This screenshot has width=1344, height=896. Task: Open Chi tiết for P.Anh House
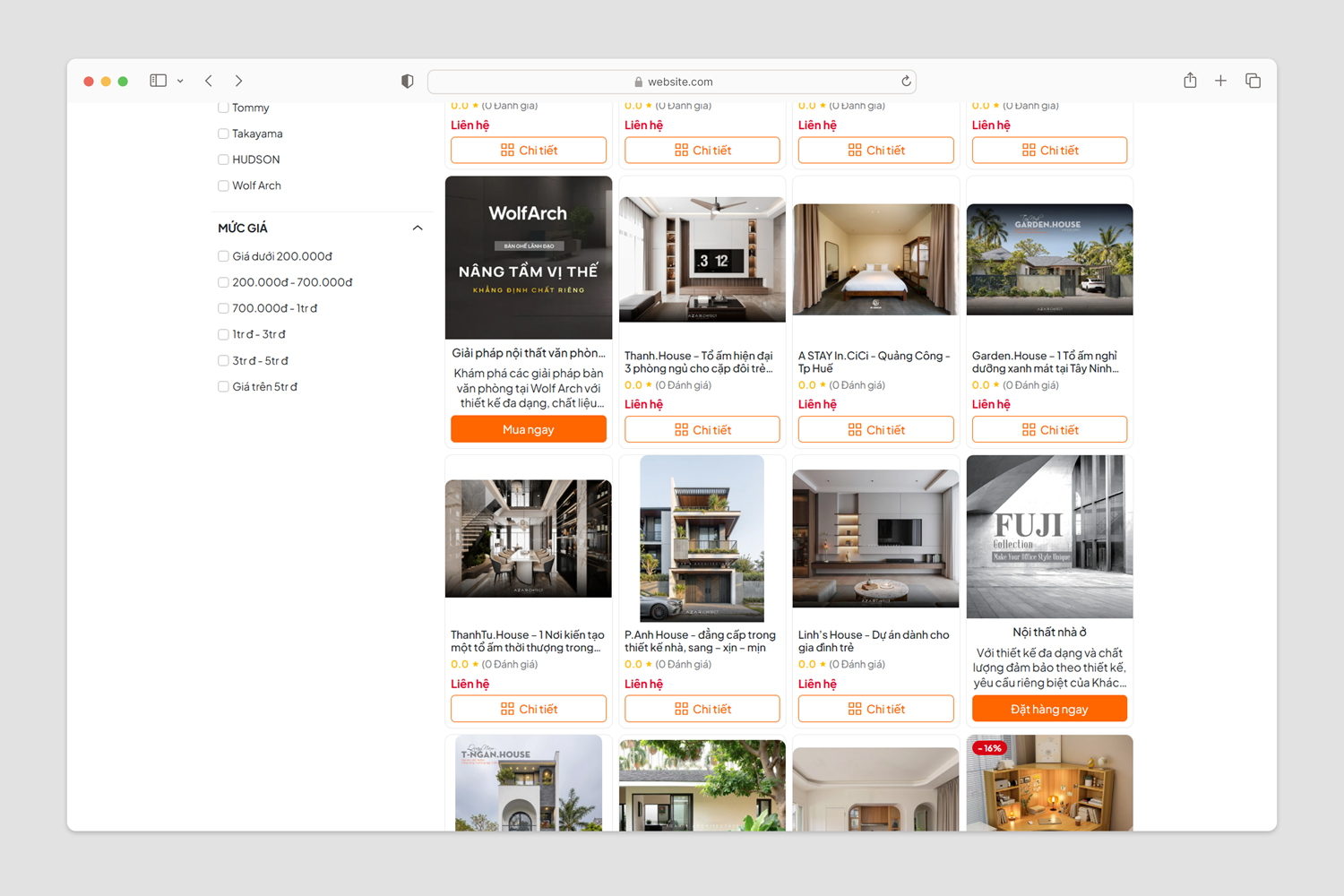click(702, 709)
